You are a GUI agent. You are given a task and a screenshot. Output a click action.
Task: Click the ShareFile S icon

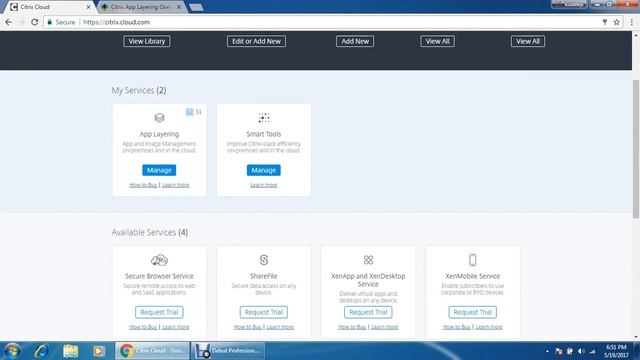264,260
